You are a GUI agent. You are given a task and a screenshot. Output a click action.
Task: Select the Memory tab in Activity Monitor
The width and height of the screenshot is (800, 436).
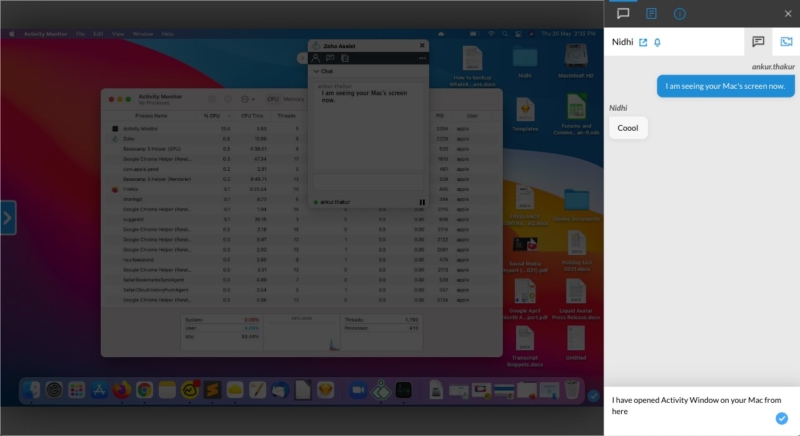294,99
